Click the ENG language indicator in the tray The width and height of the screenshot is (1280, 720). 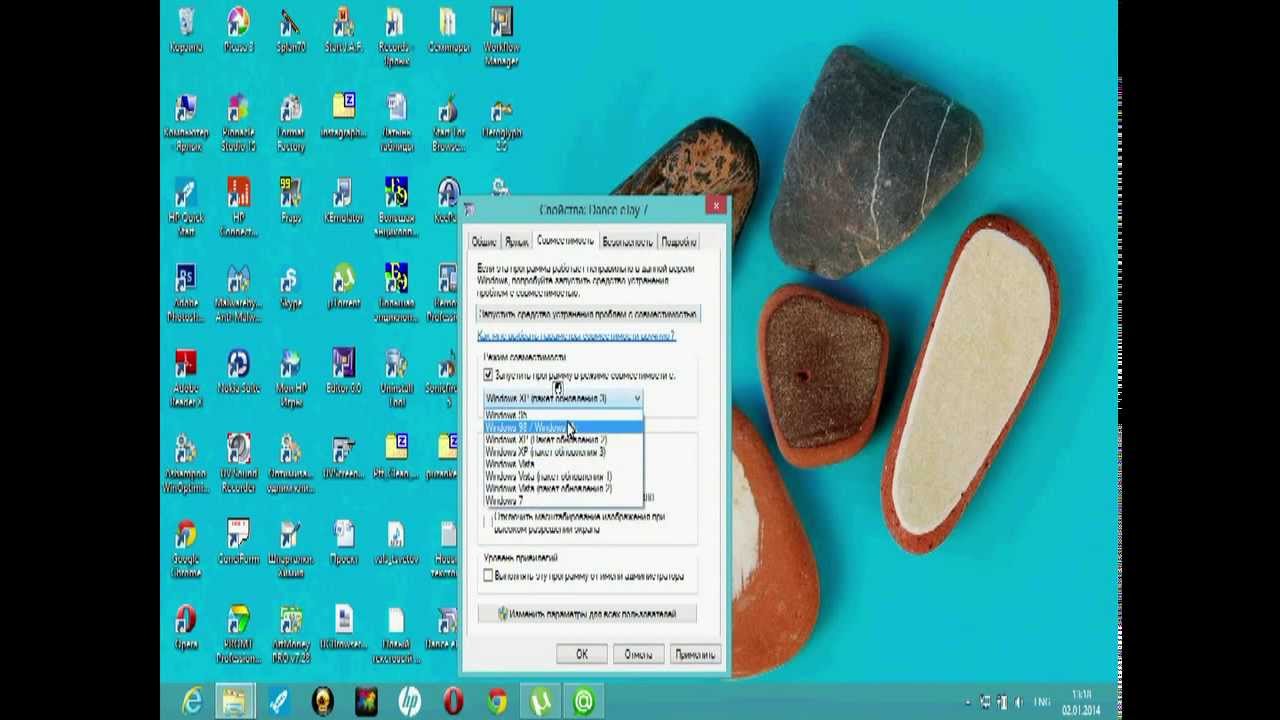(1043, 703)
